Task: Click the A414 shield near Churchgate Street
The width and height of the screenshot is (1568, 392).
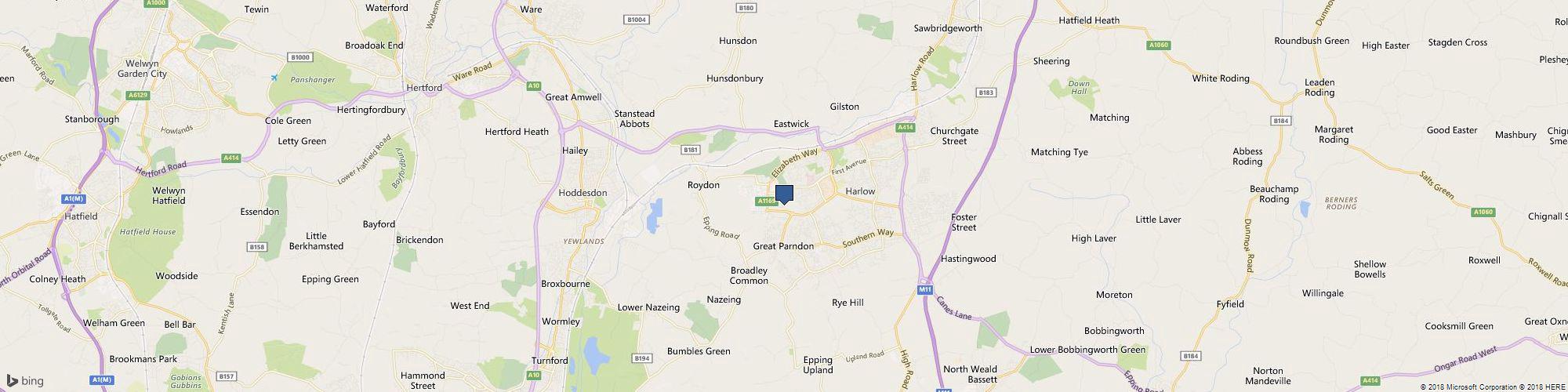Action: pyautogui.click(x=906, y=127)
